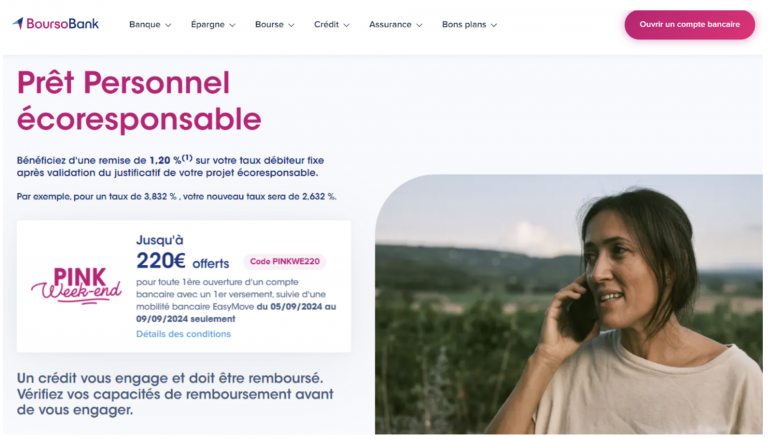Open the Détails des conditions link
Viewport: 768px width, 438px height.
click(183, 334)
